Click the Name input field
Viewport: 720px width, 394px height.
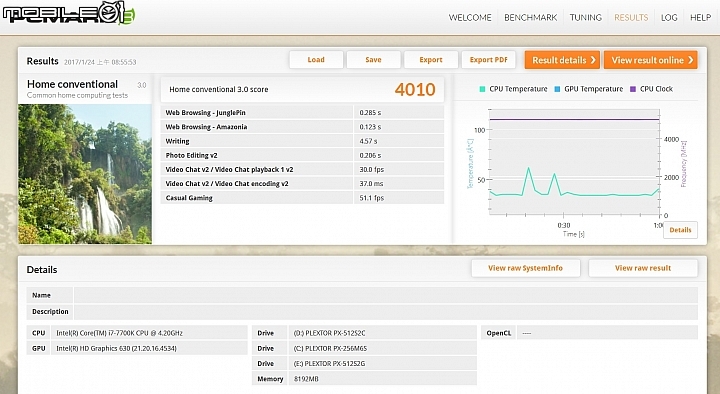[386, 295]
